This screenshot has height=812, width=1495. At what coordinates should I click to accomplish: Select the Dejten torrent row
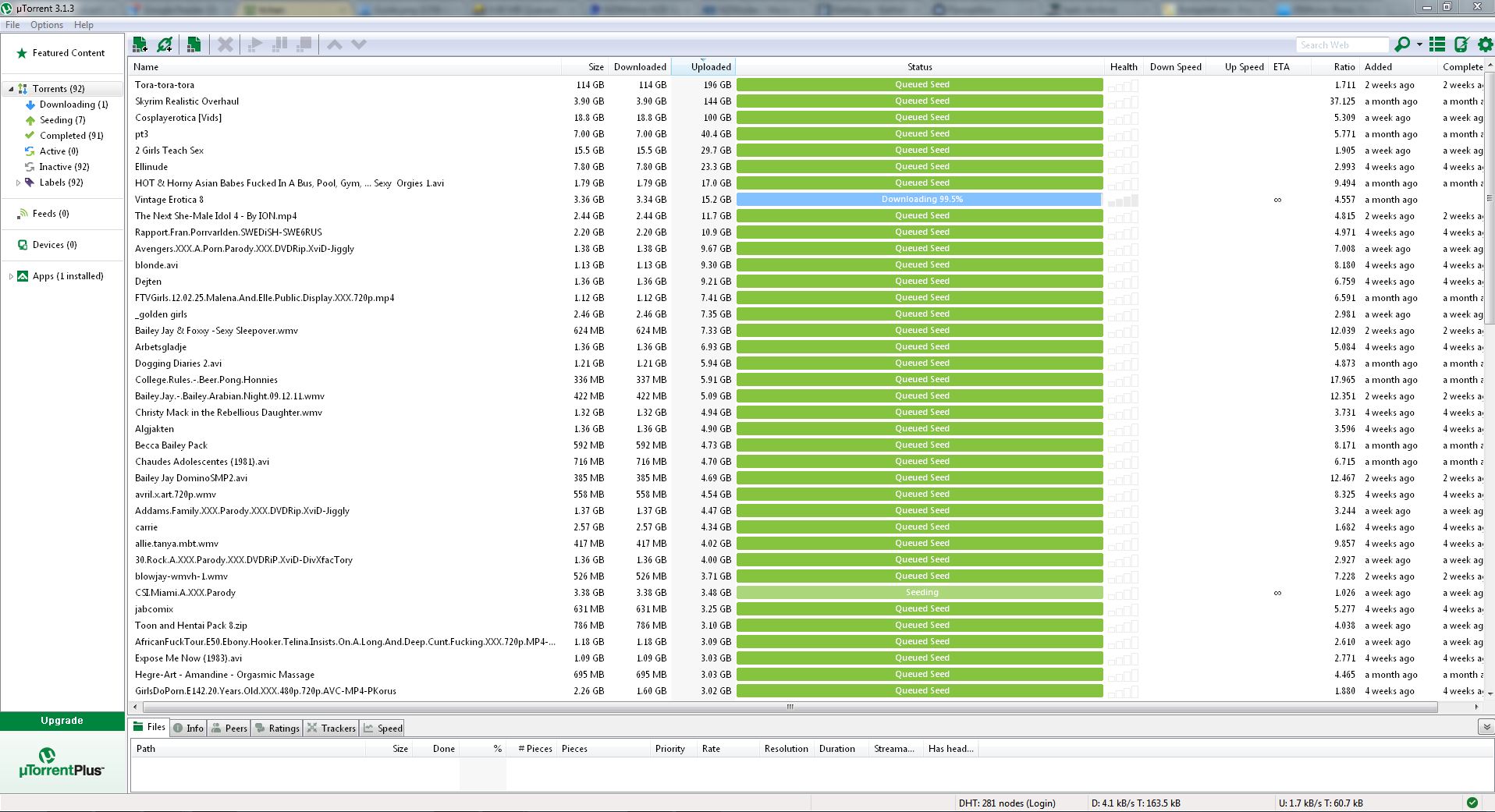[x=808, y=282]
